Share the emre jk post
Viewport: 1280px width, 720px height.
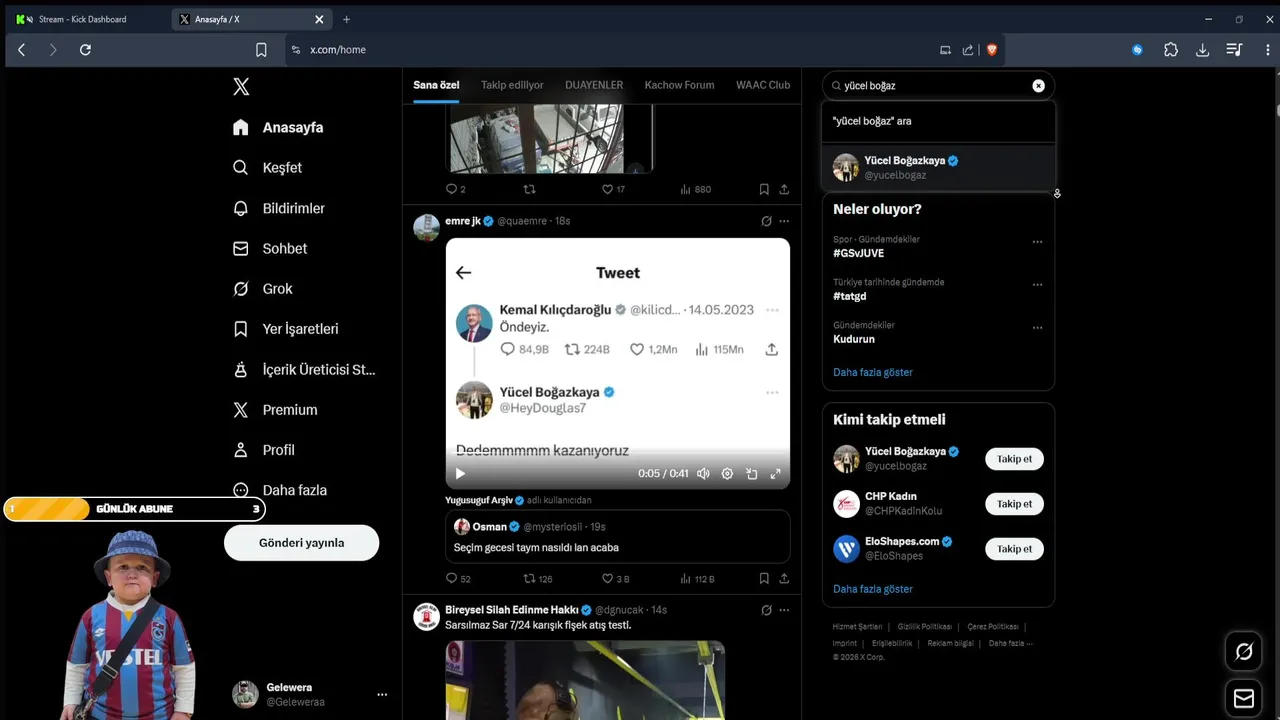pyautogui.click(x=784, y=579)
